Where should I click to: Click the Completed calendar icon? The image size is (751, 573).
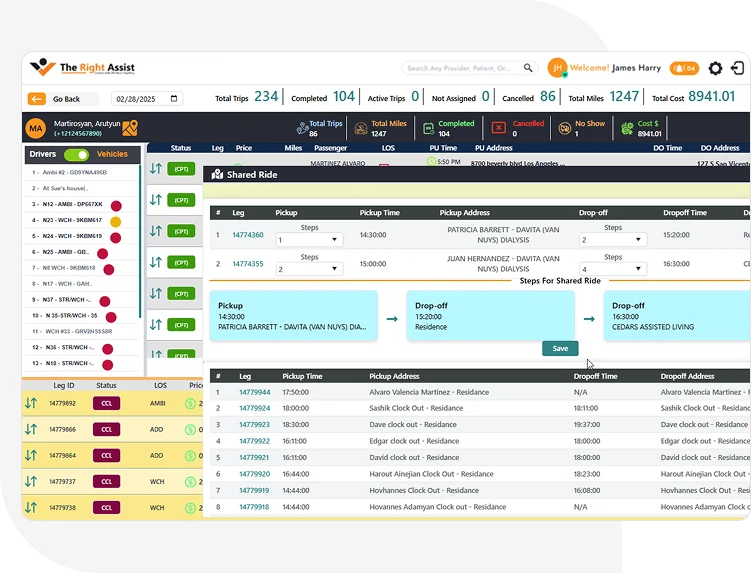[428, 128]
